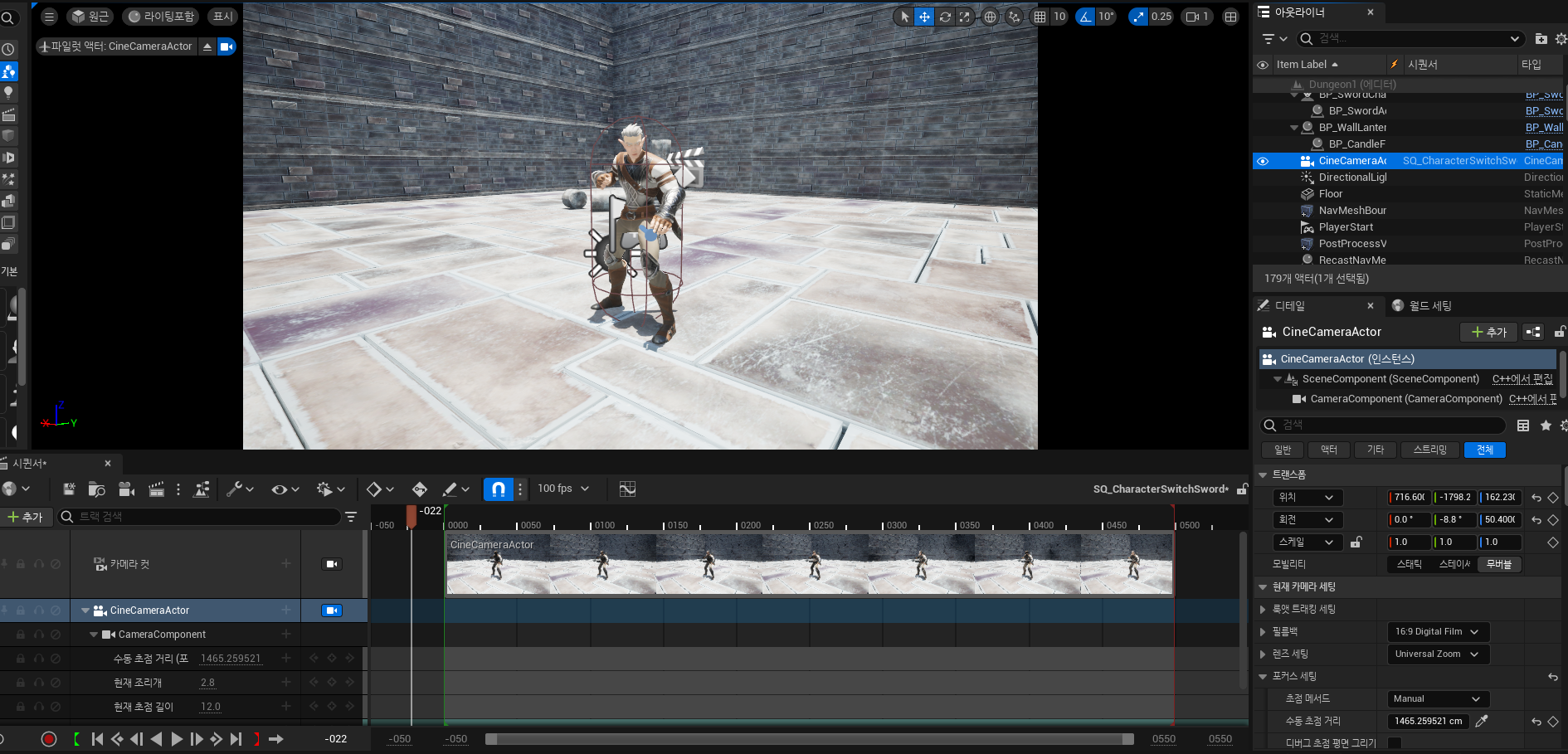Toggle visibility eye of CineCameraActor in outliner

[x=1263, y=161]
